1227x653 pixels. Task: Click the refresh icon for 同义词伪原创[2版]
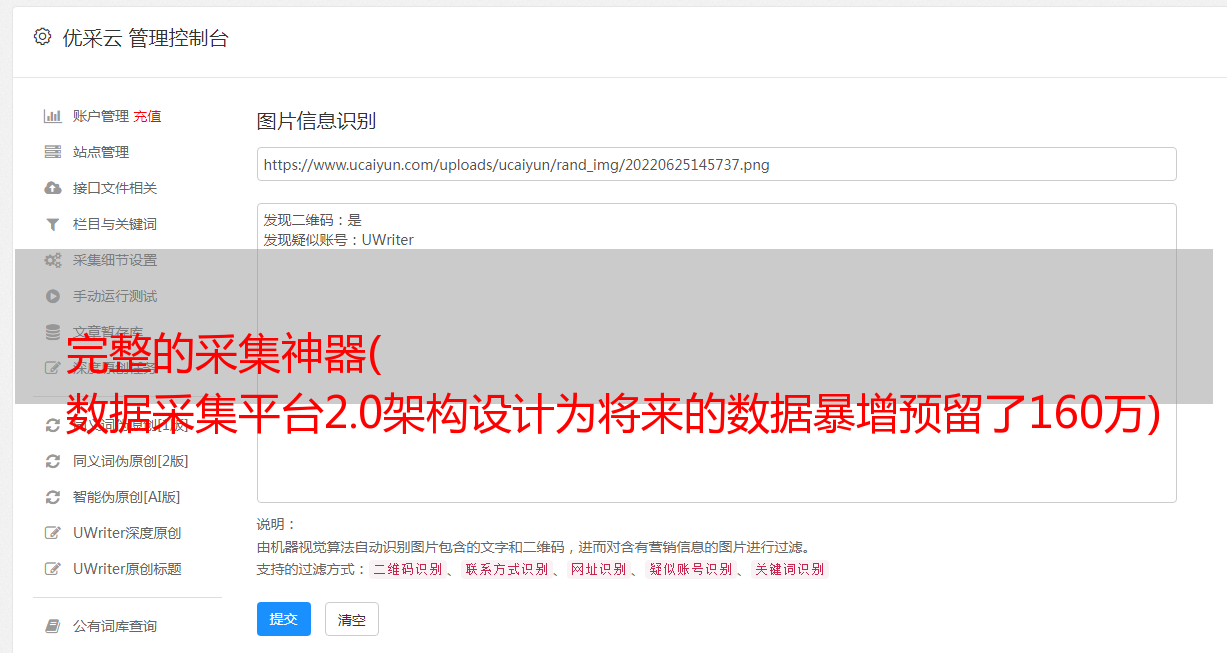click(53, 461)
